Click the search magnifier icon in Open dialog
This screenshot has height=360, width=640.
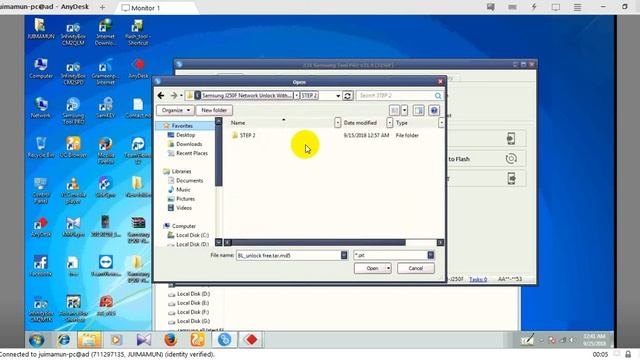[x=438, y=96]
